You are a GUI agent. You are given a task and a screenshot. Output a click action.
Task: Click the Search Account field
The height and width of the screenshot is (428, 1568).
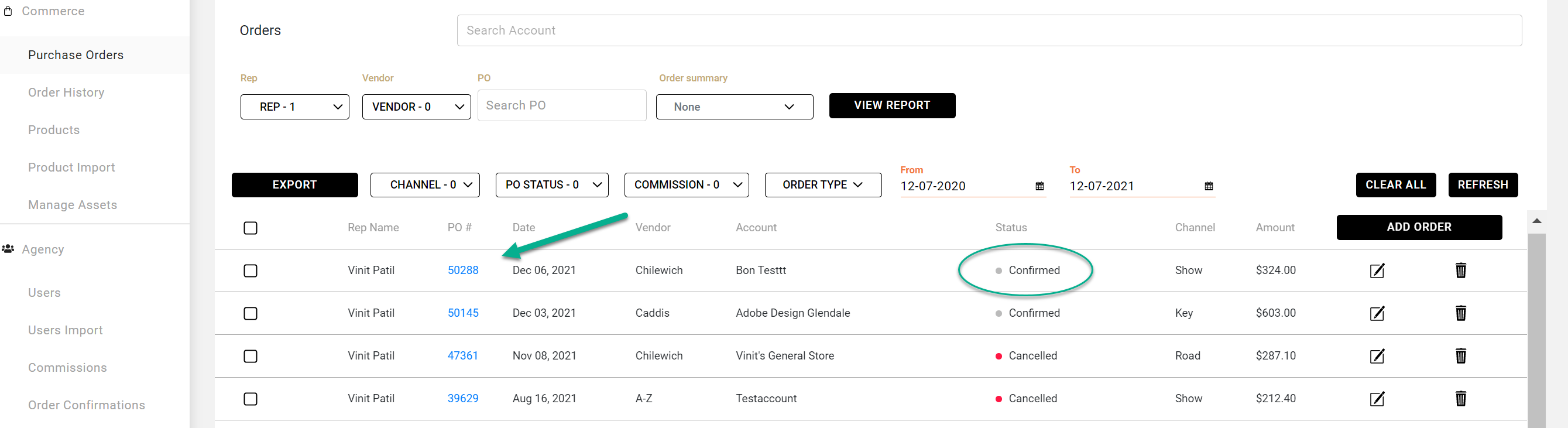pos(989,30)
